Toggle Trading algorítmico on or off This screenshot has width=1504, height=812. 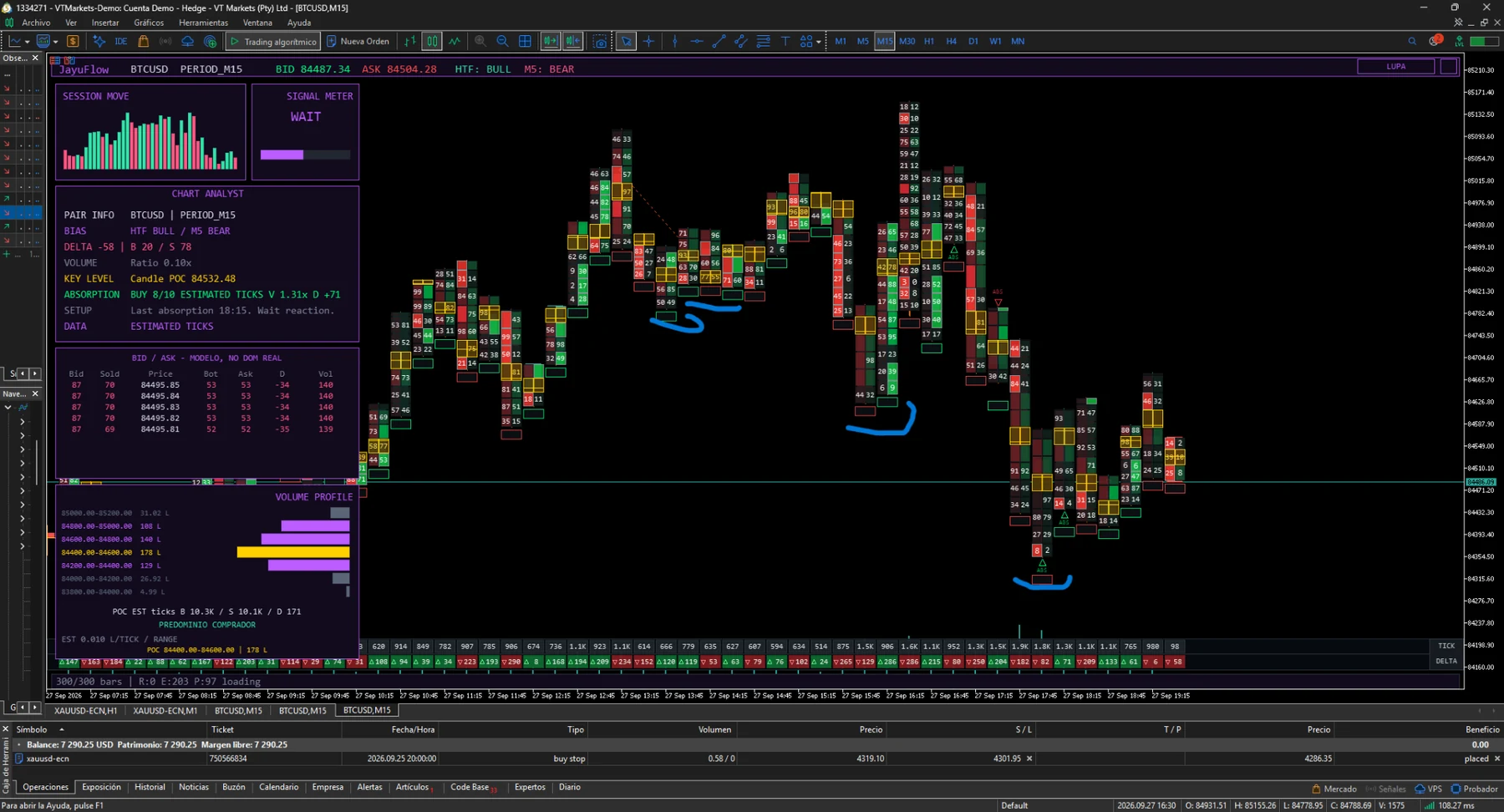273,41
